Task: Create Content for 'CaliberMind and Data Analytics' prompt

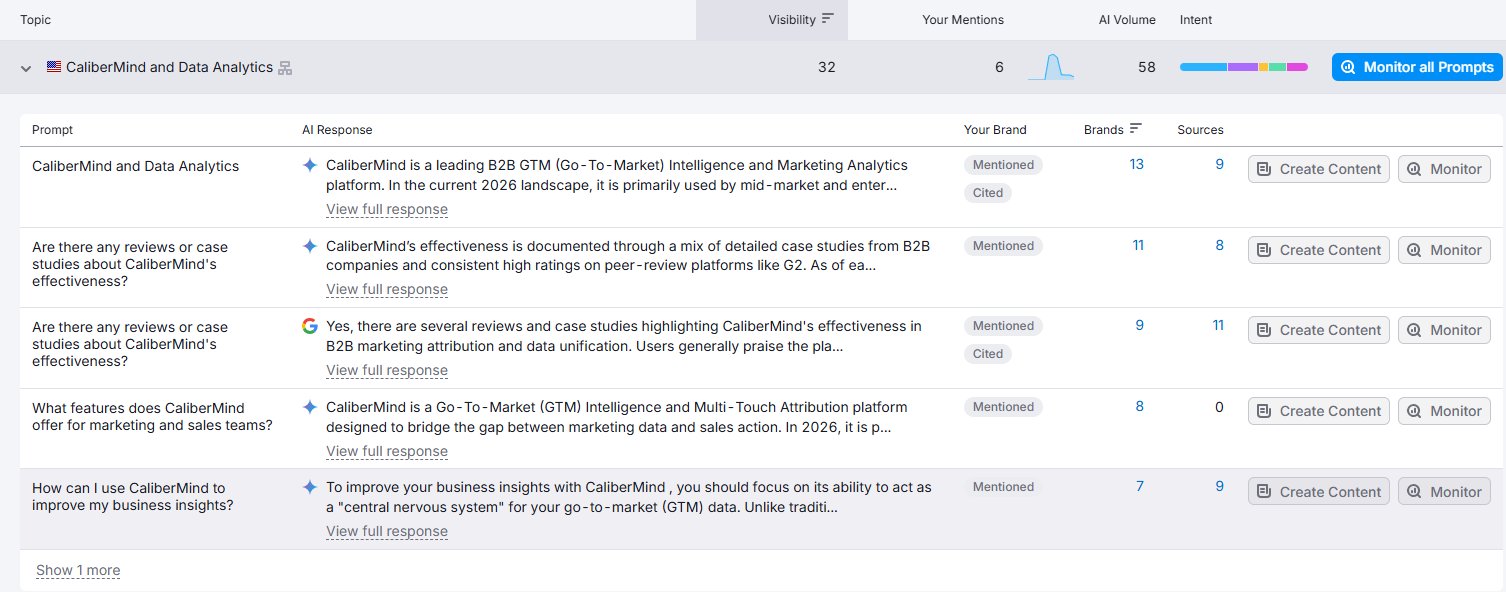Action: tap(1319, 169)
